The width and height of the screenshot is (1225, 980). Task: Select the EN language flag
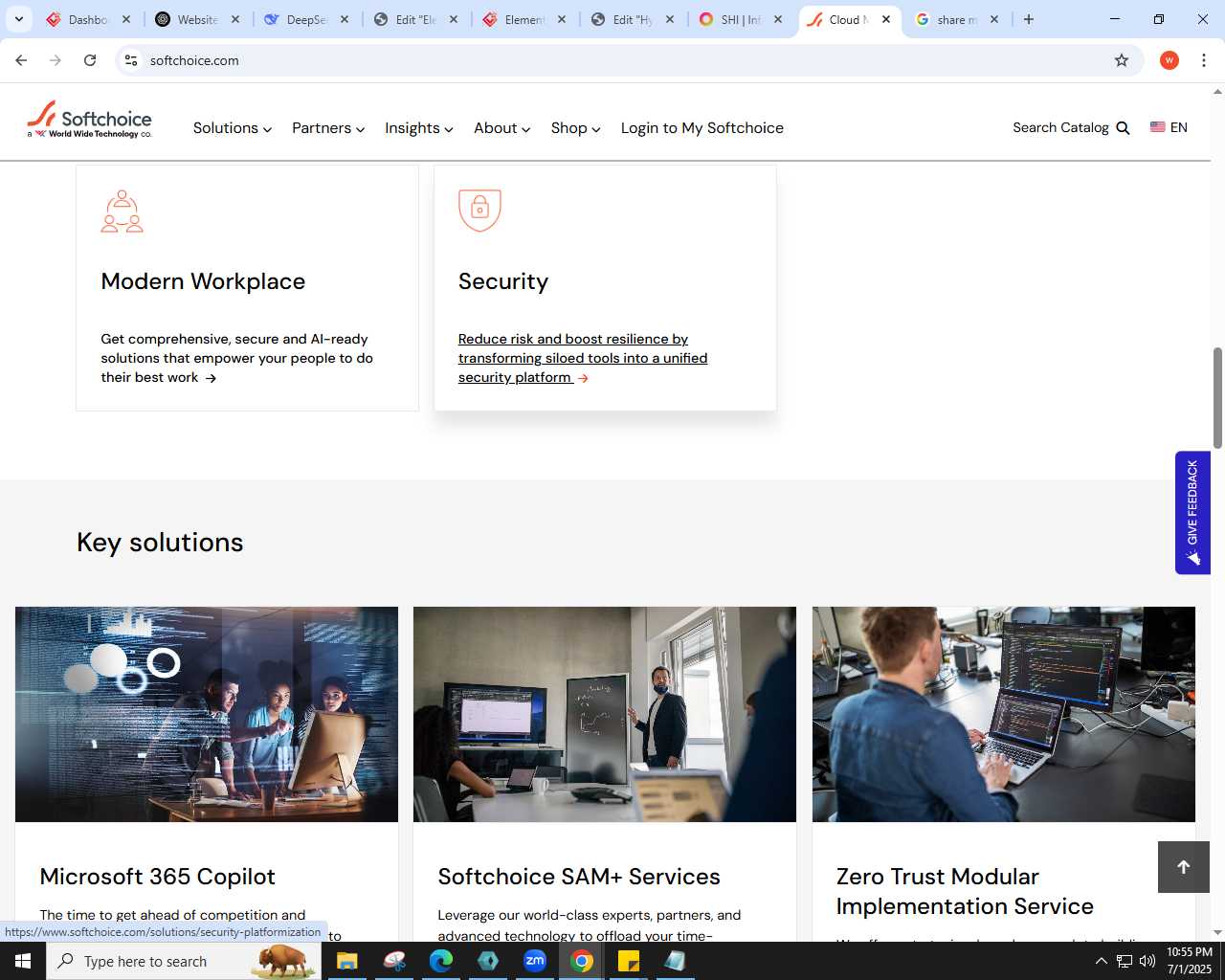pos(1158,127)
